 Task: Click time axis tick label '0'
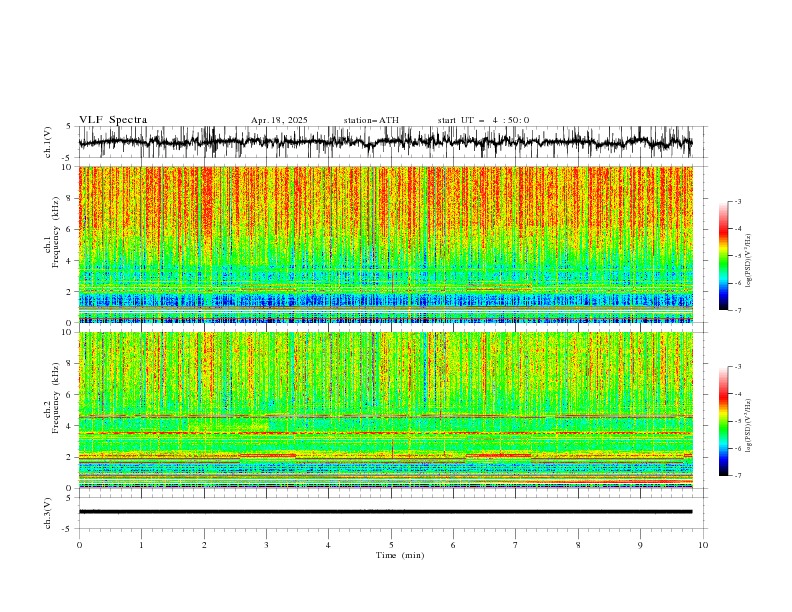pos(79,545)
